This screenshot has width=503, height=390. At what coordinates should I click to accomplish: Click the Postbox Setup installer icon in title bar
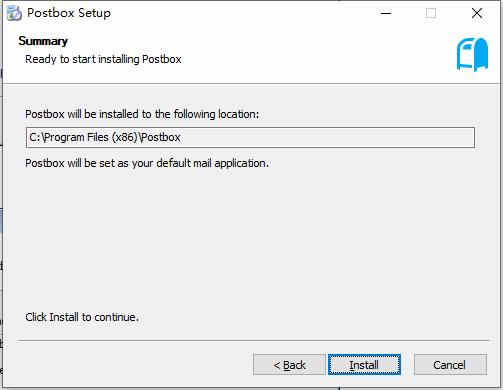15,13
